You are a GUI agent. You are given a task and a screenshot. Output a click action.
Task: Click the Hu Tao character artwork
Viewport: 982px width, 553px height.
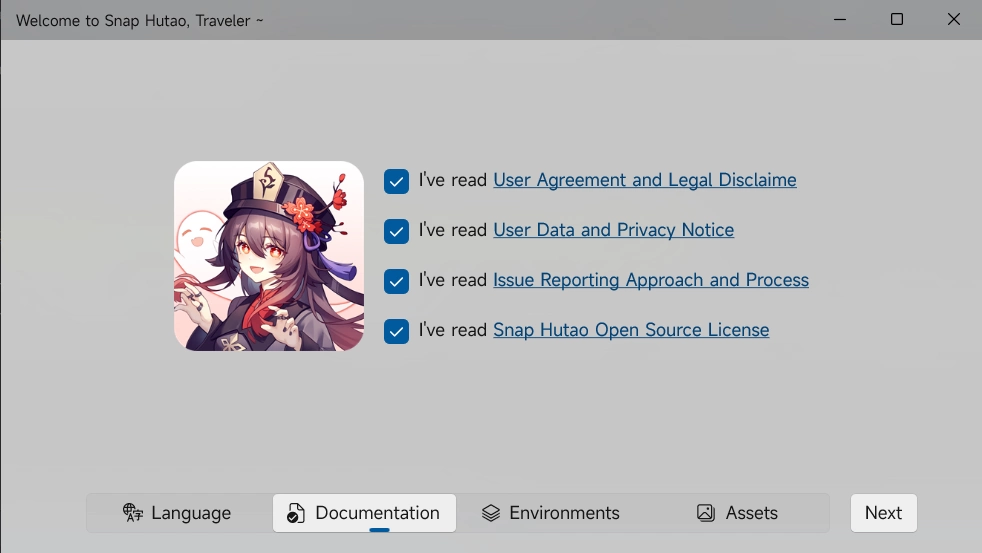pyautogui.click(x=269, y=256)
